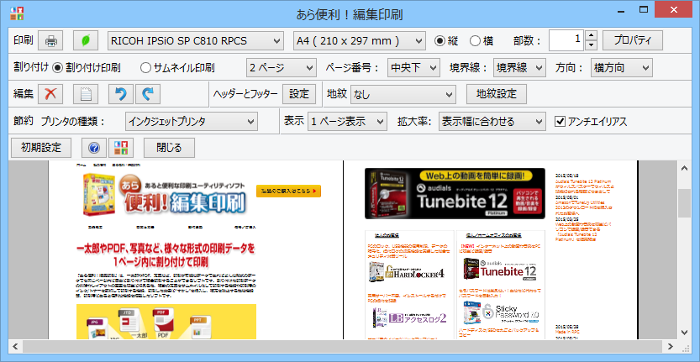
Task: Click the app logo icon beside help
Action: [121, 148]
